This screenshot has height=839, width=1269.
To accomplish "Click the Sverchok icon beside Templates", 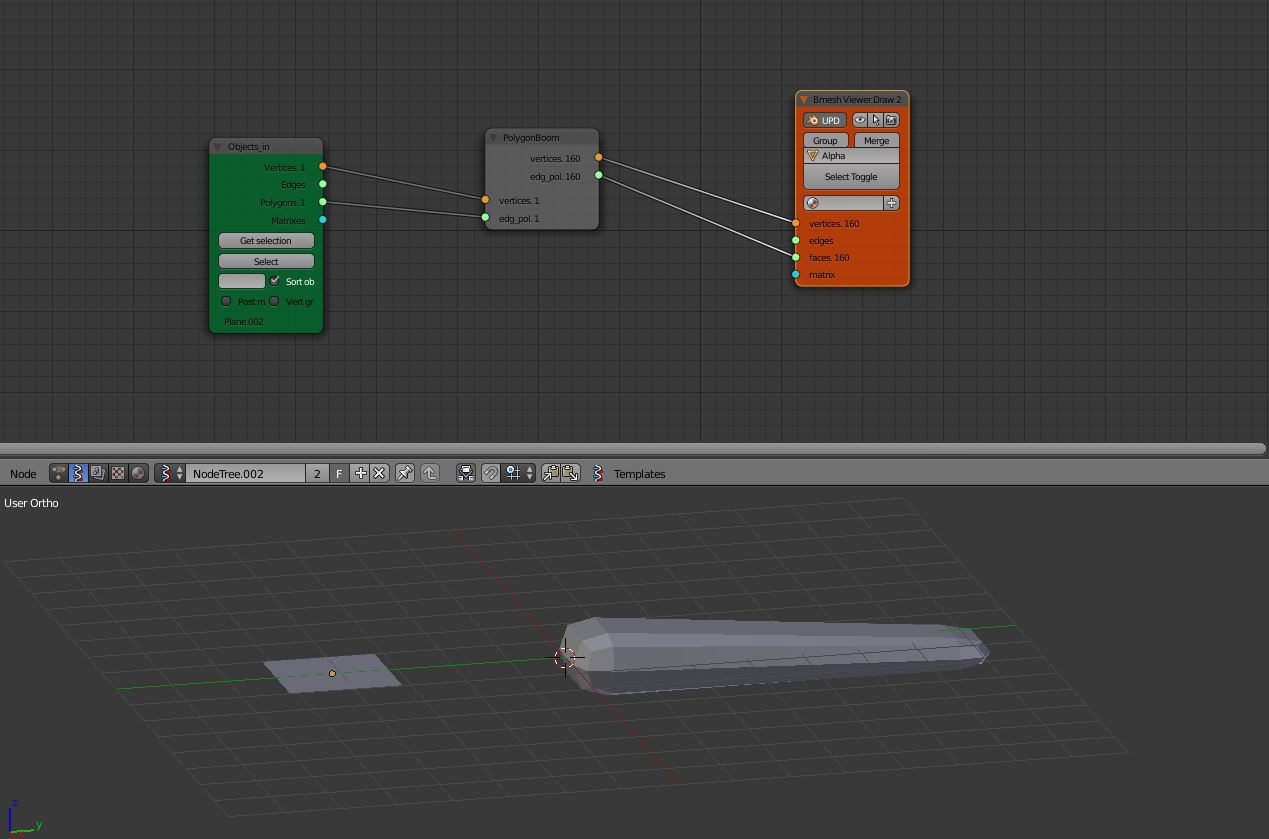I will pos(598,473).
